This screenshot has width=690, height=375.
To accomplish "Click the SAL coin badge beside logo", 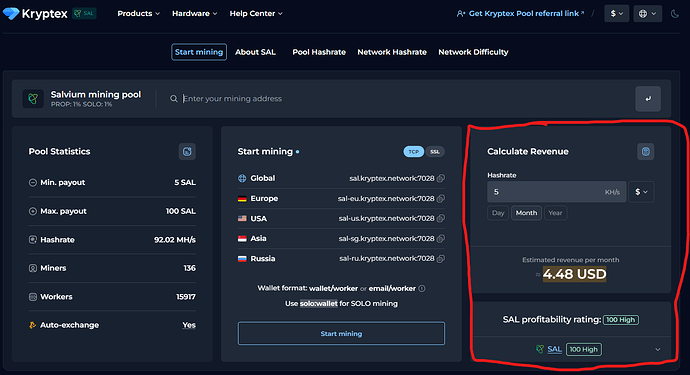I will (x=84, y=14).
